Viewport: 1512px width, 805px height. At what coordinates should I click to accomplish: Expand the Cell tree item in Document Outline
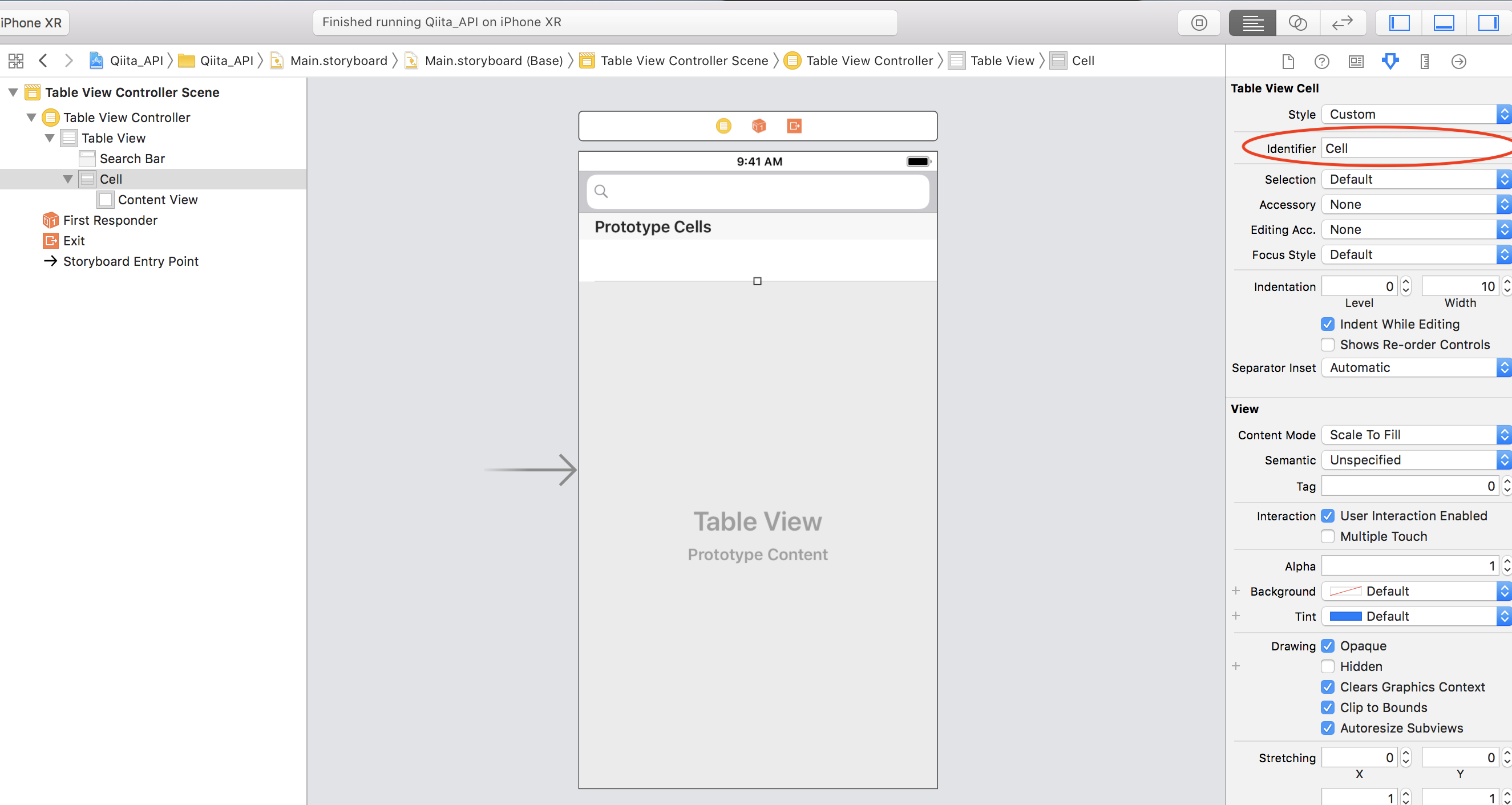coord(65,178)
